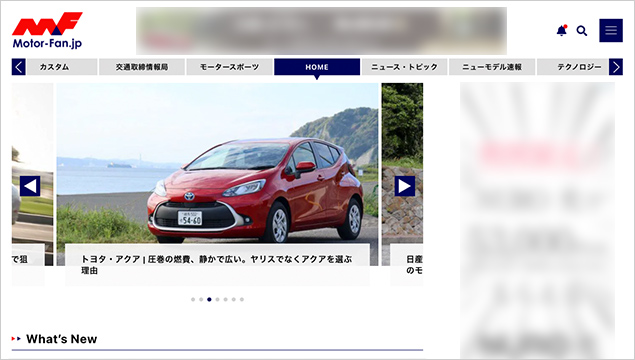Viewport: 635px width, 360px height.
Task: Select the HOME tab
Action: pyautogui.click(x=317, y=67)
